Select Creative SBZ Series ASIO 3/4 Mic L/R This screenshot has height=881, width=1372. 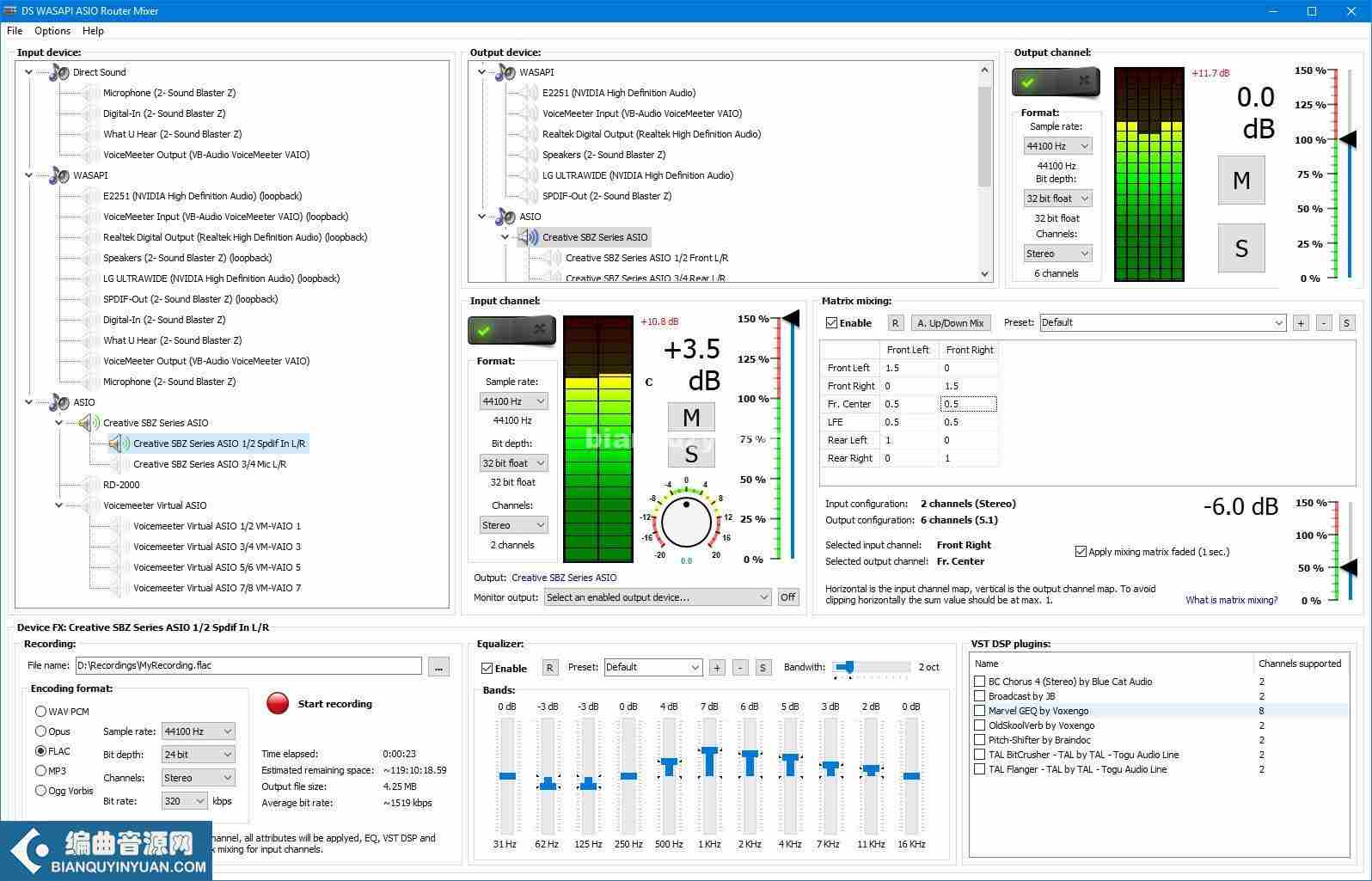tap(210, 464)
